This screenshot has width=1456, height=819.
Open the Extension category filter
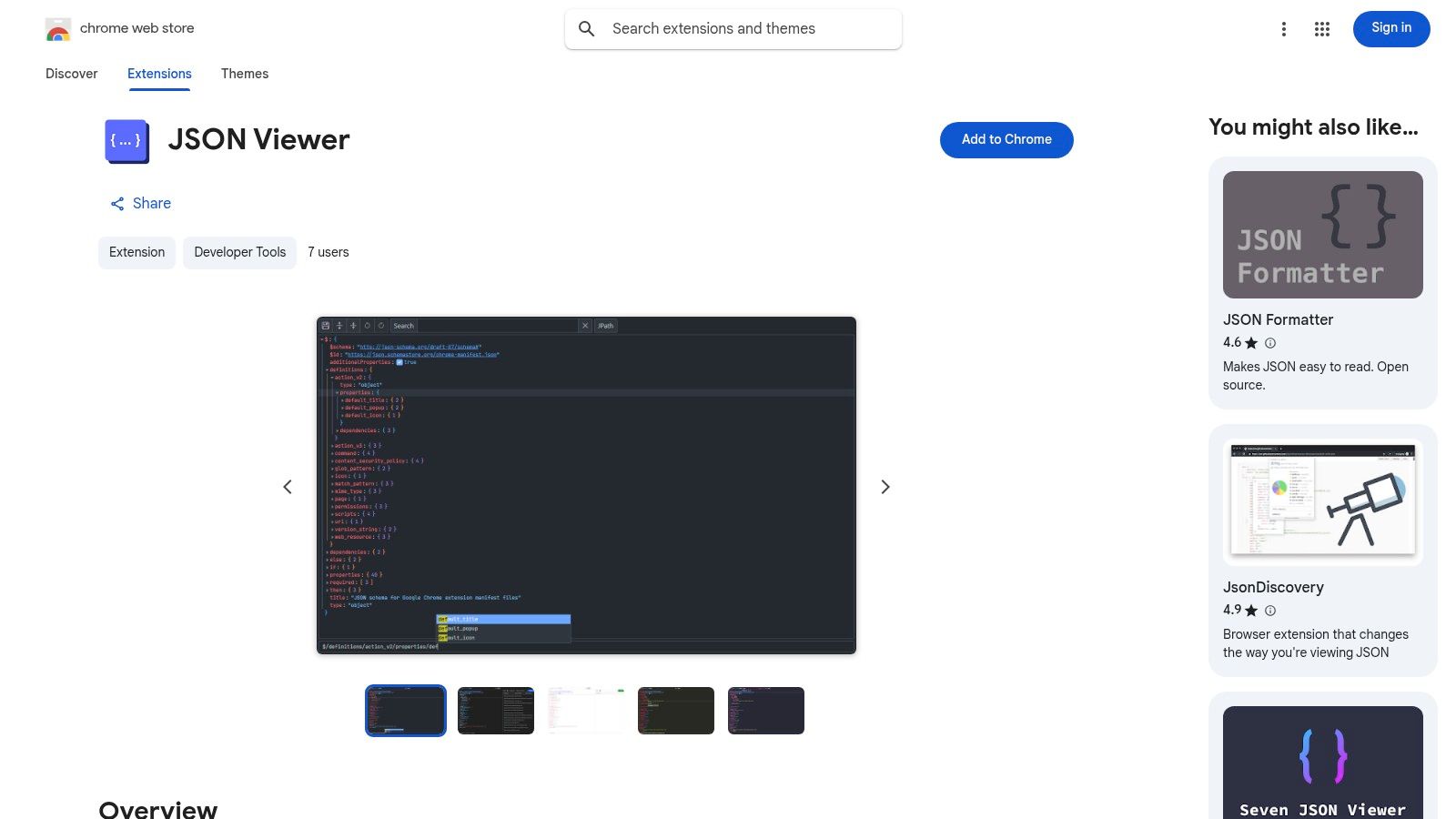[x=136, y=252]
